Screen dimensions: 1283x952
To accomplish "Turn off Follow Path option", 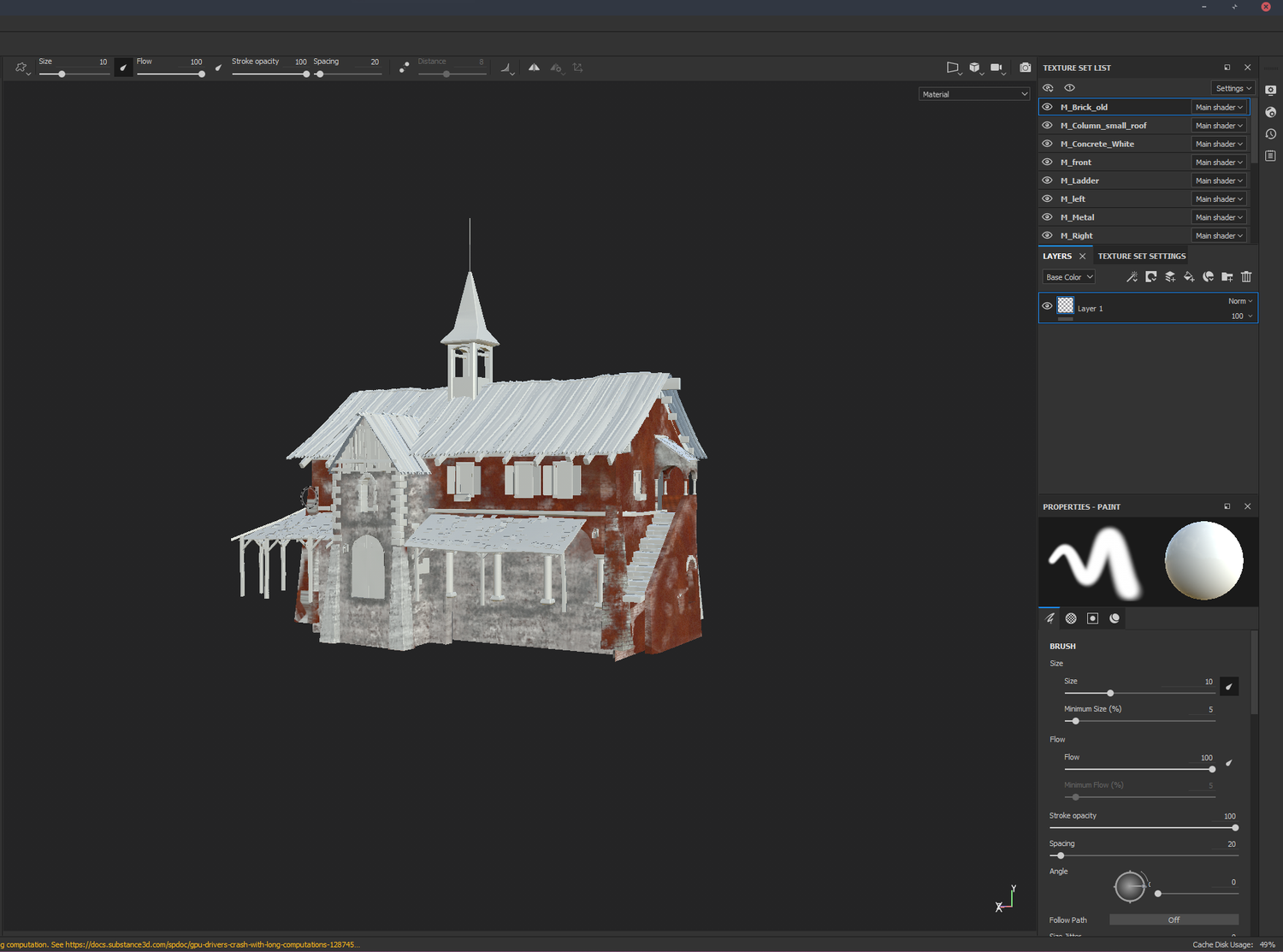I will 1173,919.
